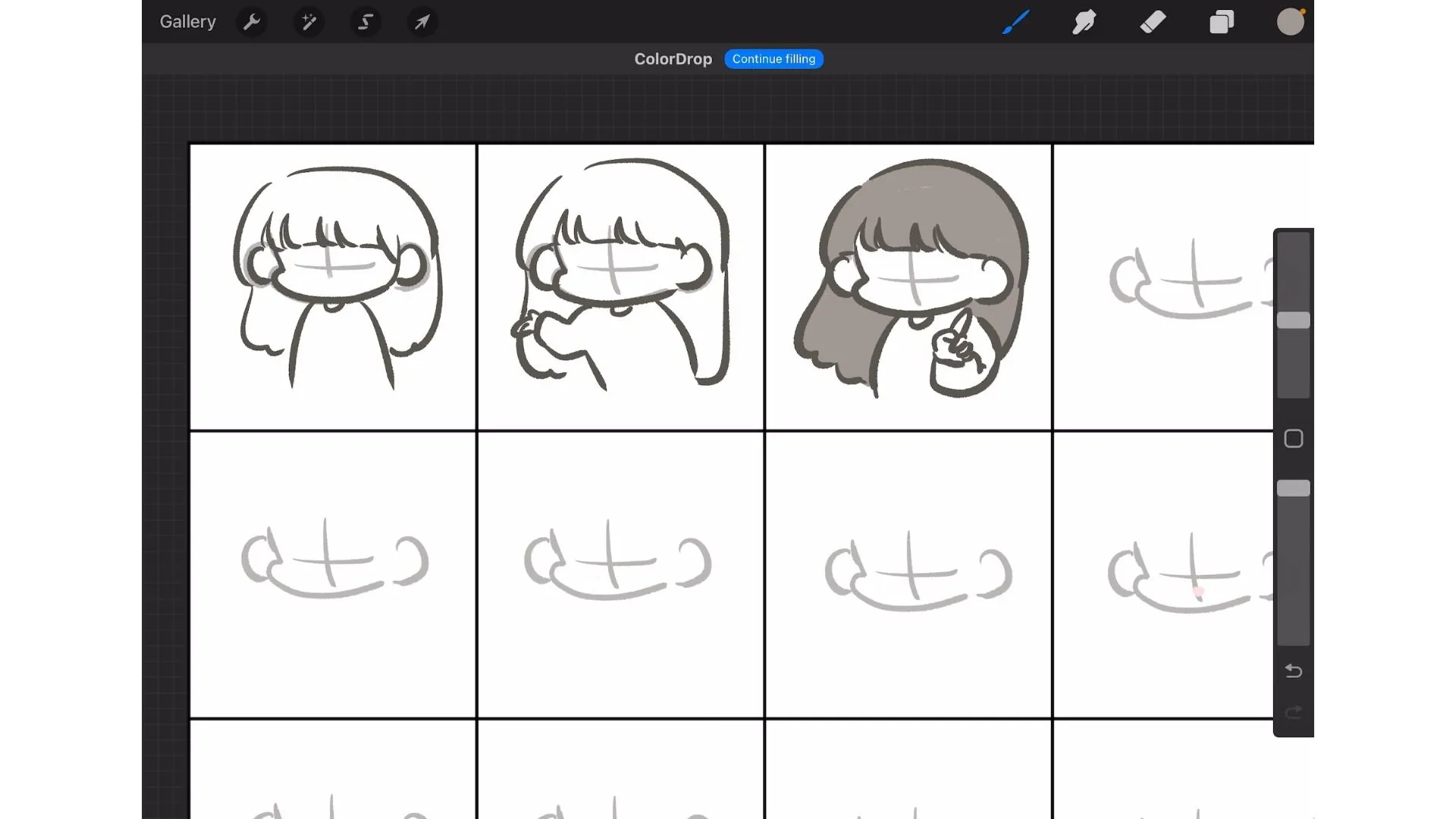Tap the first character sketch panel
The width and height of the screenshot is (1456, 819).
tap(332, 287)
